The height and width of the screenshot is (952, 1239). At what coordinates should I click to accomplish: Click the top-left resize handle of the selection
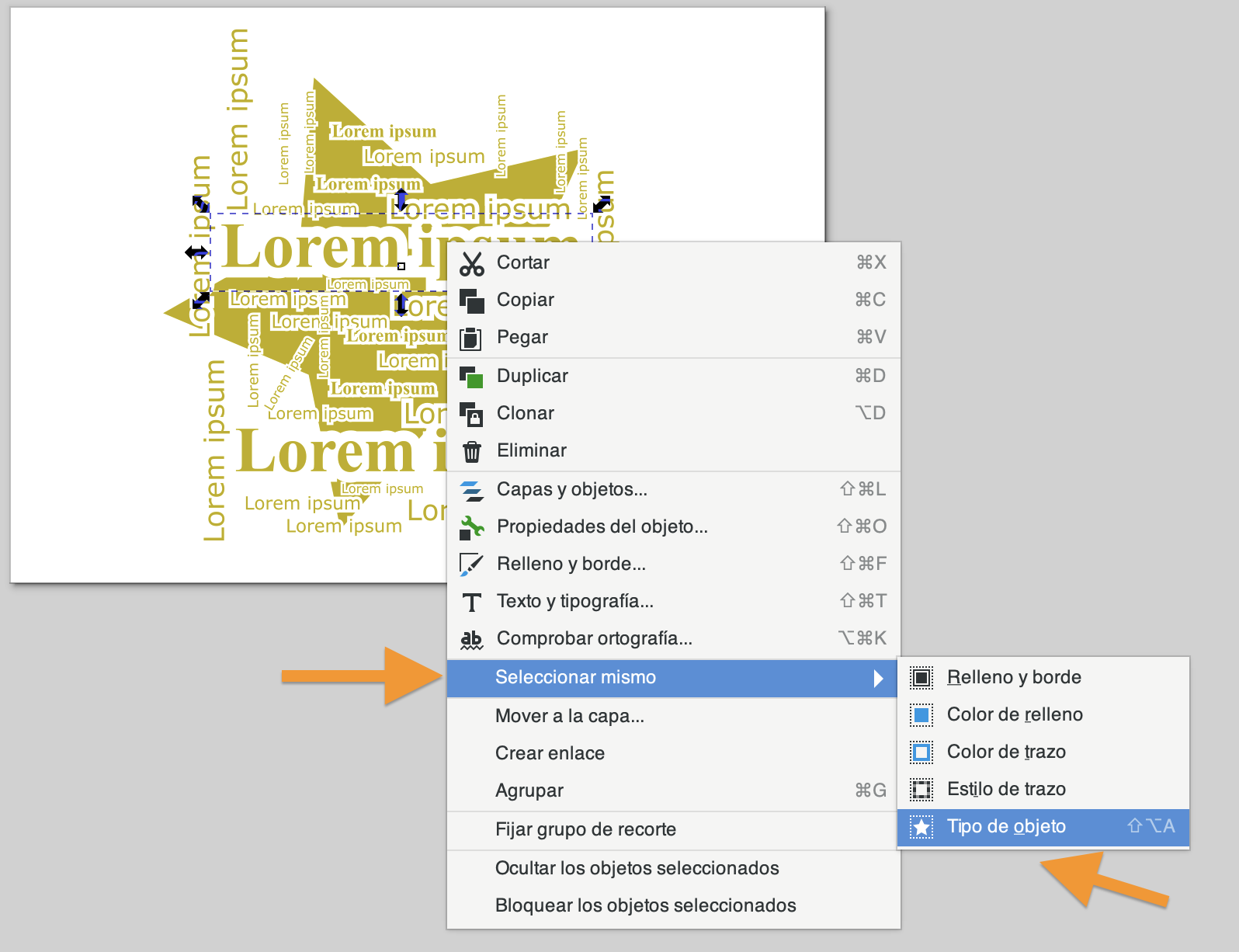coord(200,204)
